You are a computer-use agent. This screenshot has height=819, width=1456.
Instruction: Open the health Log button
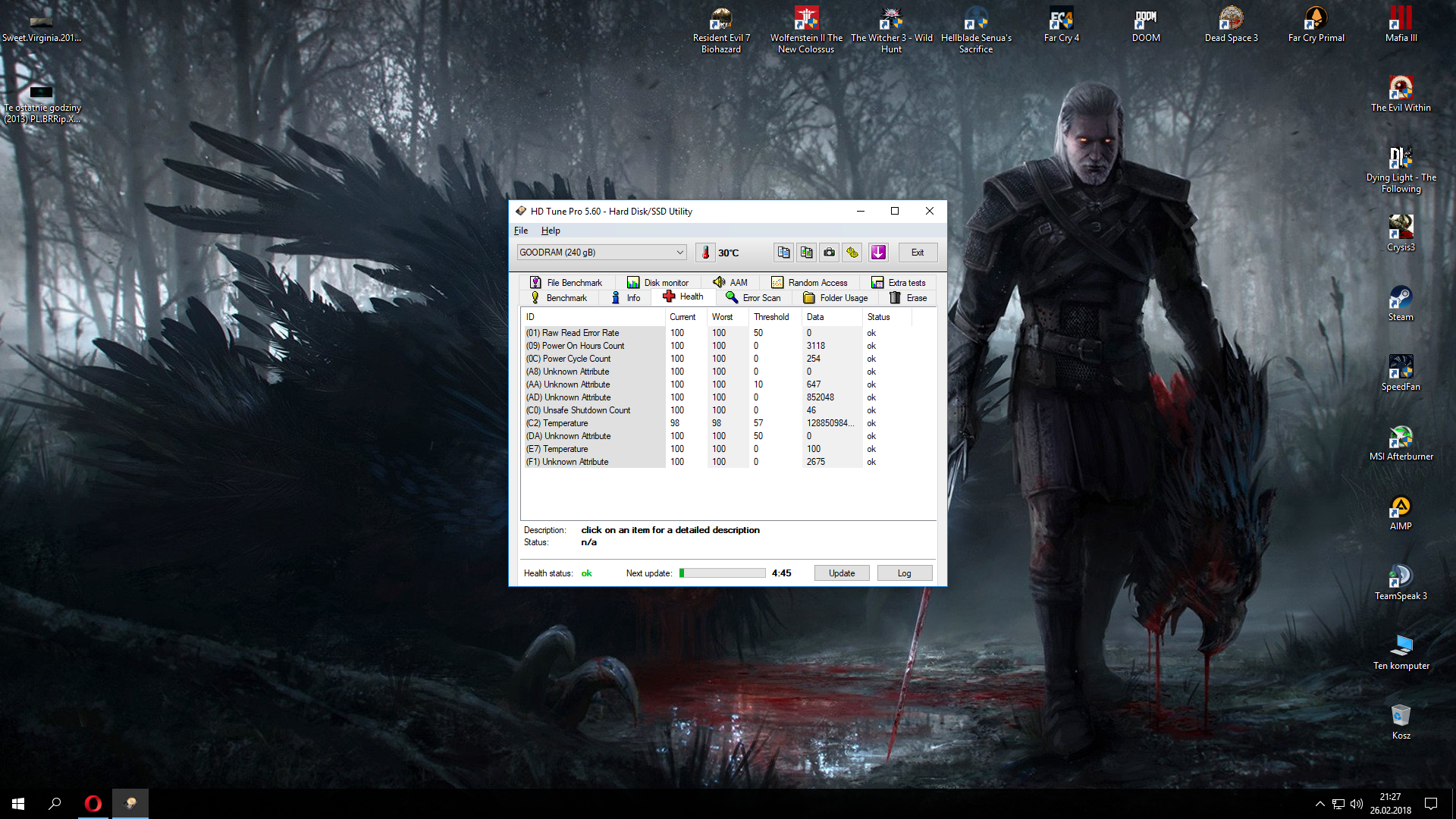click(905, 573)
